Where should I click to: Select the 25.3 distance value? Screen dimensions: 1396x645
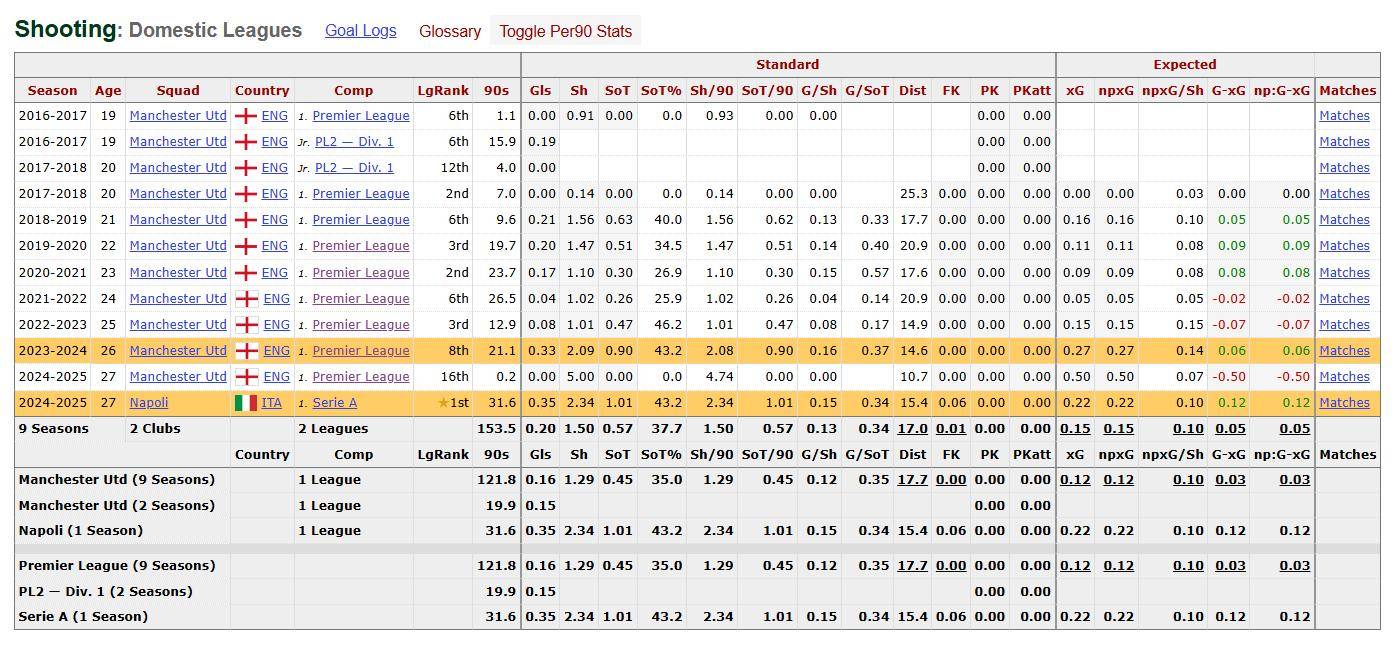pyautogui.click(x=913, y=194)
